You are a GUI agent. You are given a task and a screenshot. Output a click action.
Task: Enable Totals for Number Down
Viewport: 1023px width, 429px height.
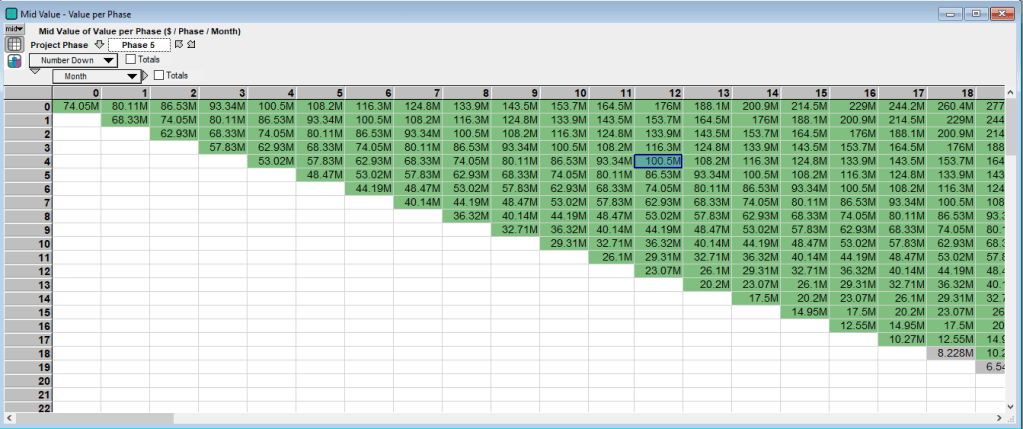(x=130, y=60)
